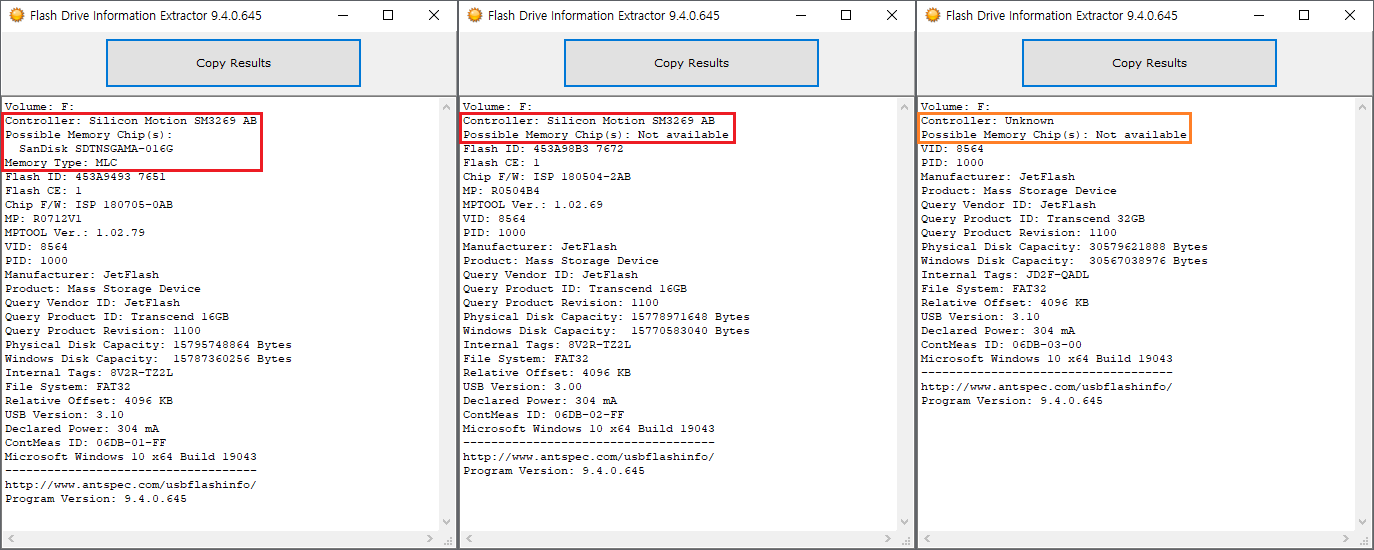Viewport: 1374px width, 550px height.
Task: Click the right window title bar text
Action: coord(1062,15)
